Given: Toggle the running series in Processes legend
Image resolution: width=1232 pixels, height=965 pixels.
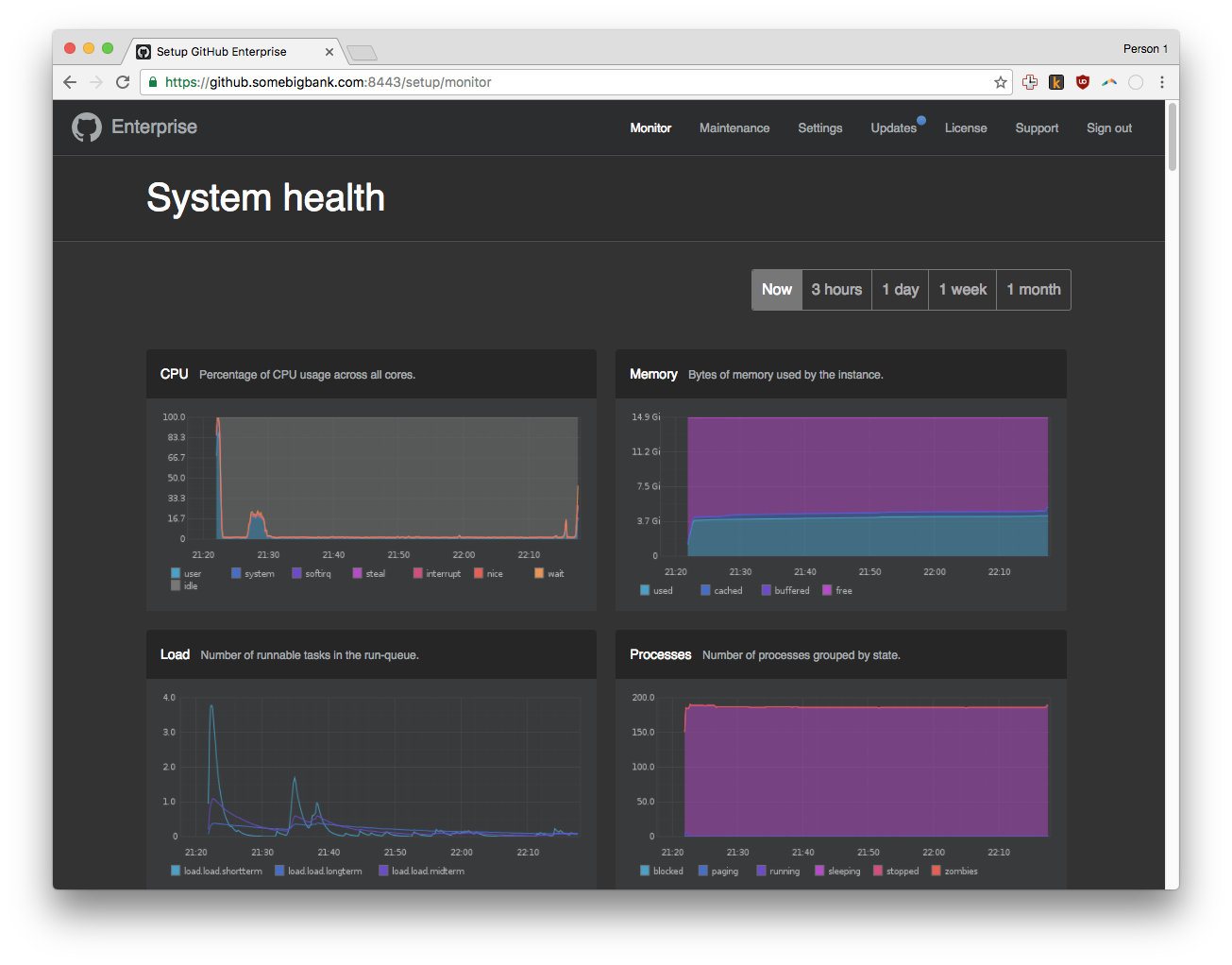Looking at the screenshot, I should (x=778, y=871).
